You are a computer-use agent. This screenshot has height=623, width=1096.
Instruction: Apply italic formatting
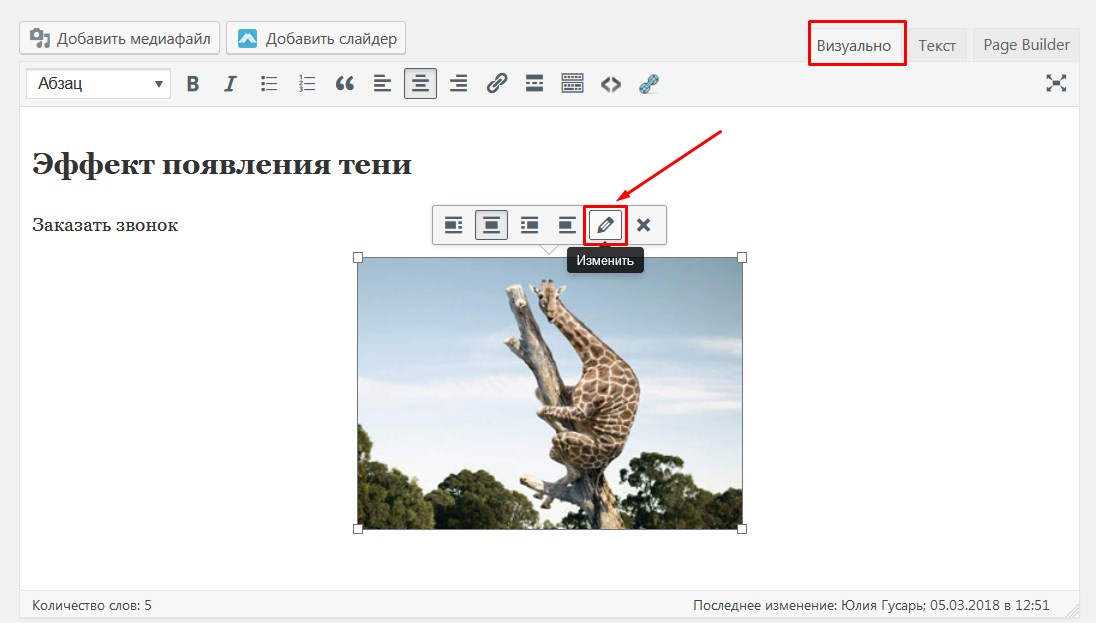(x=230, y=84)
